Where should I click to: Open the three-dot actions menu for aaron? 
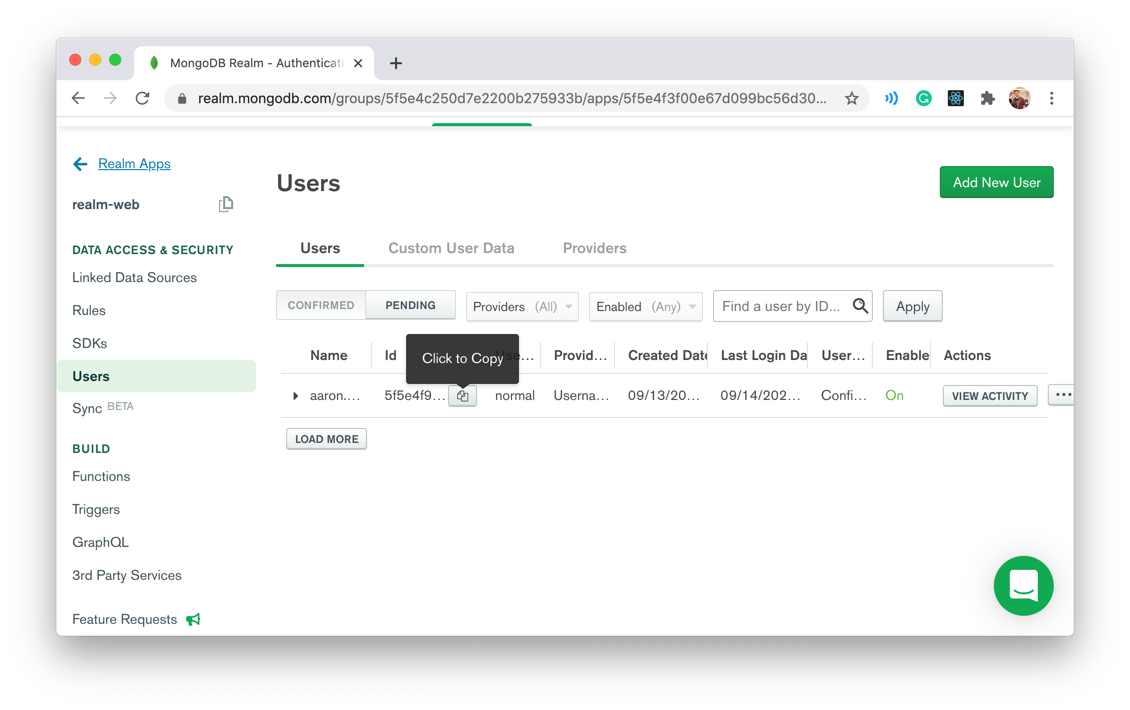(1062, 395)
